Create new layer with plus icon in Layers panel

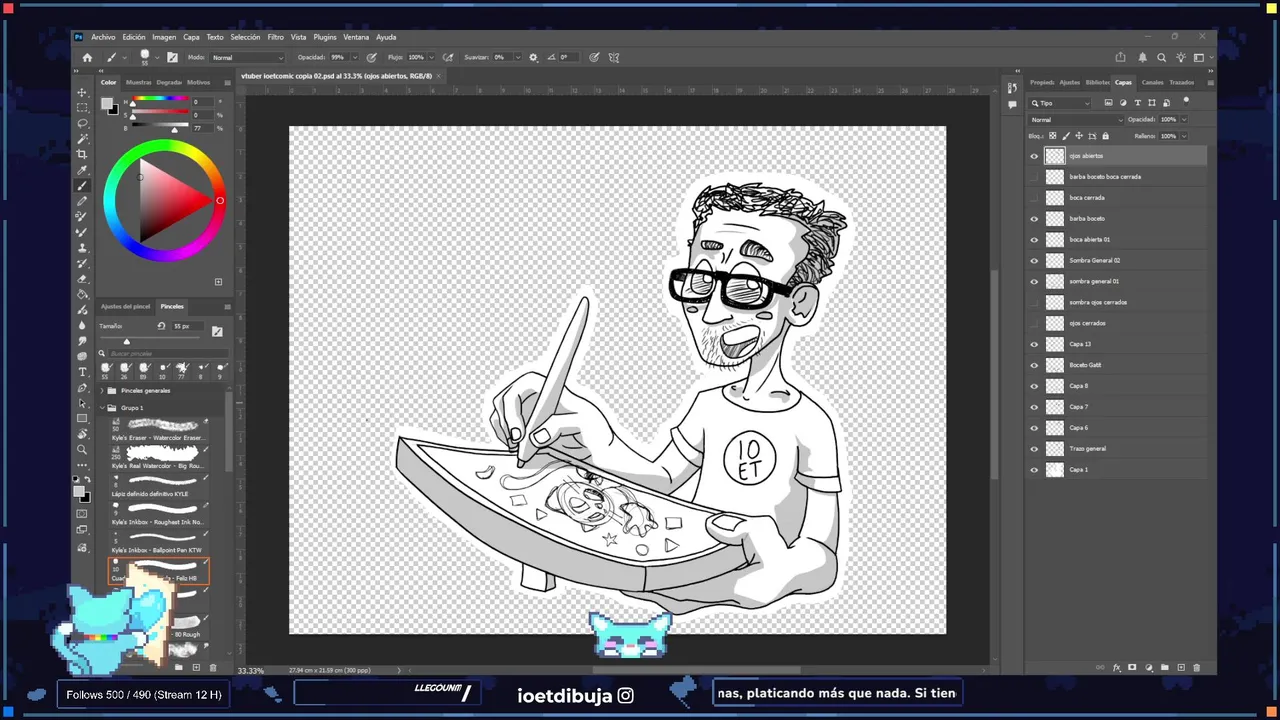tap(1181, 667)
